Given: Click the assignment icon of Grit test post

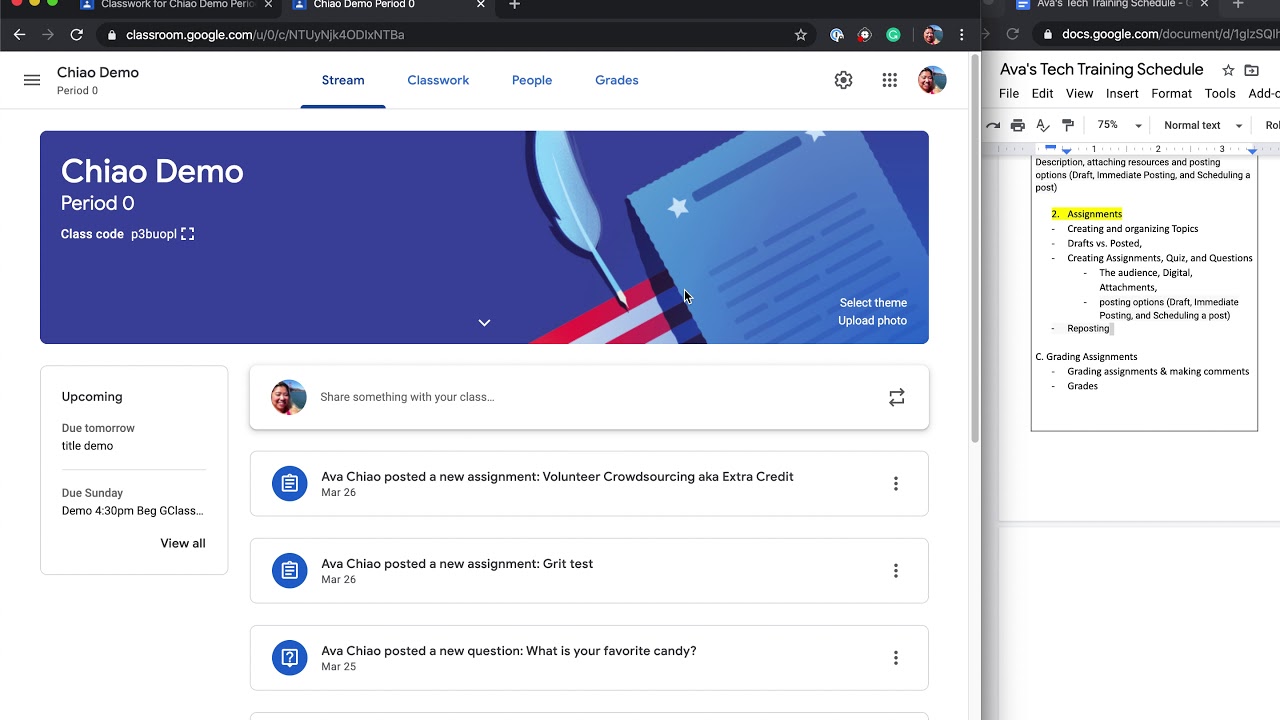Looking at the screenshot, I should pyautogui.click(x=289, y=571).
